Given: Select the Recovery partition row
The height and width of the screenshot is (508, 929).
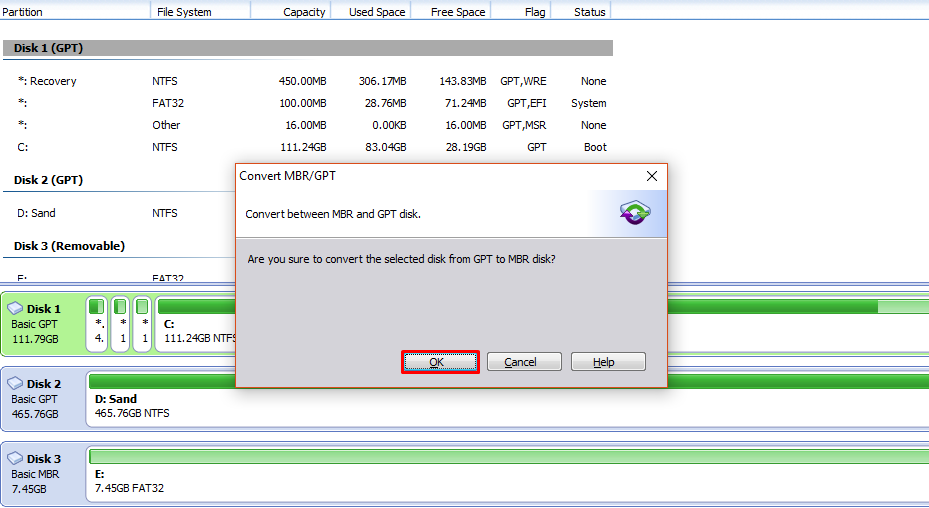Looking at the screenshot, I should [x=307, y=81].
